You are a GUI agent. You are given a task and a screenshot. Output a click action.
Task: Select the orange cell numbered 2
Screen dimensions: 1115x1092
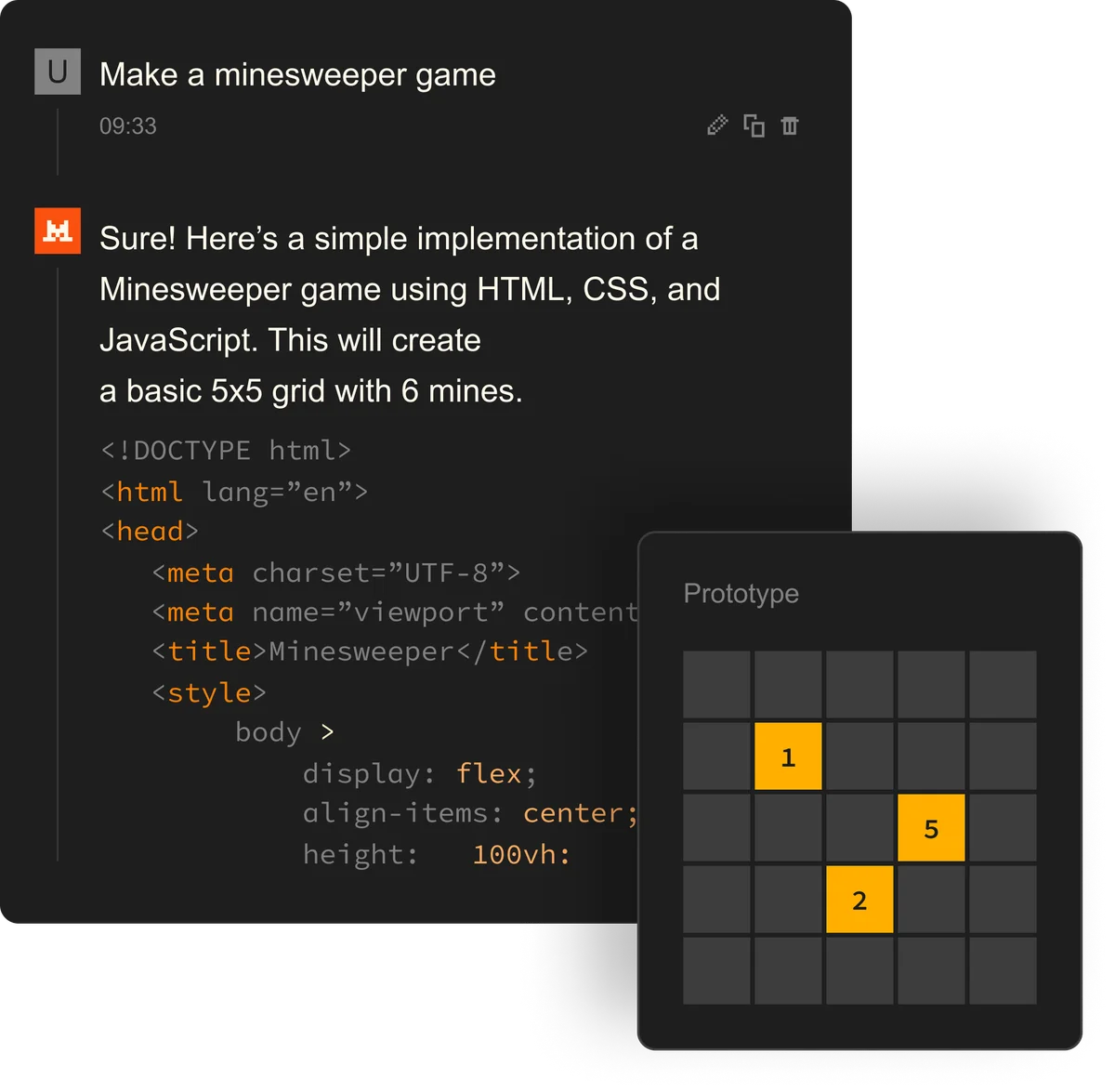click(x=859, y=899)
